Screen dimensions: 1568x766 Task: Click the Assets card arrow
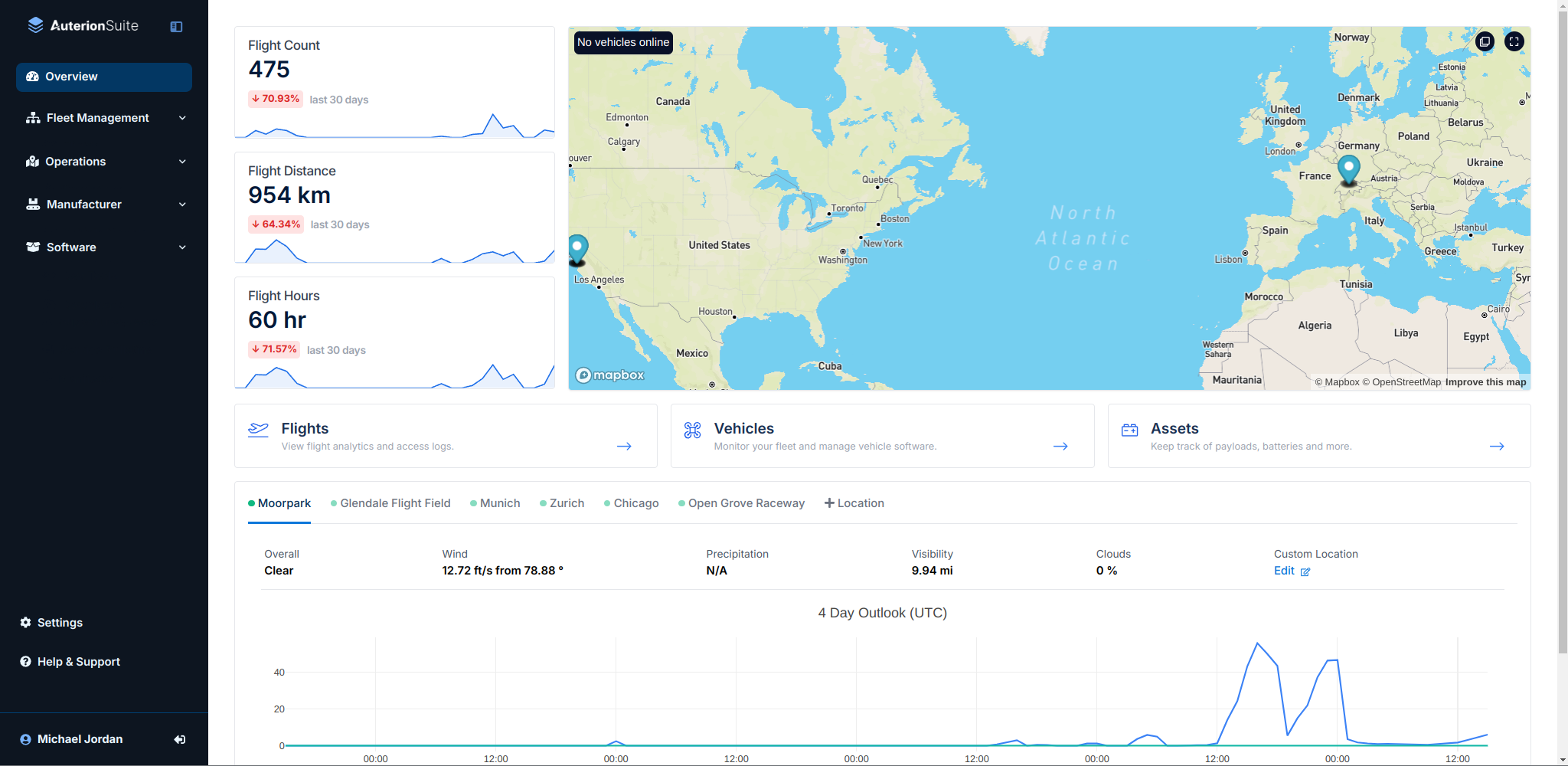(x=1497, y=446)
